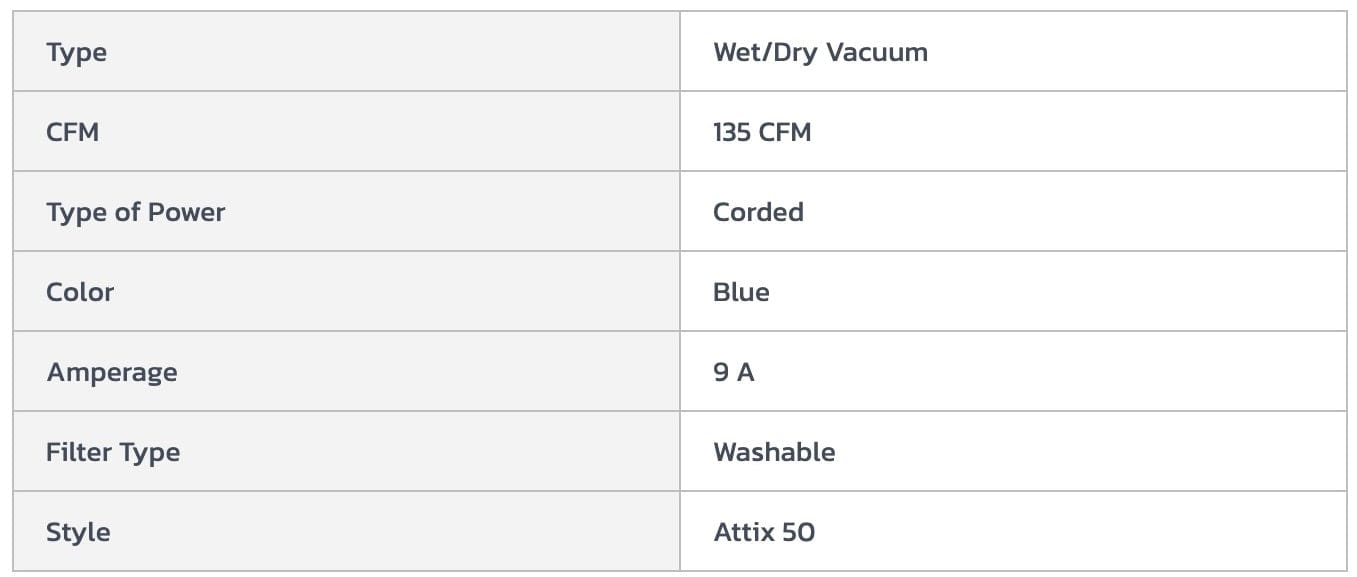Click the "Type" label cell
The height and width of the screenshot is (577, 1357).
tap(76, 52)
